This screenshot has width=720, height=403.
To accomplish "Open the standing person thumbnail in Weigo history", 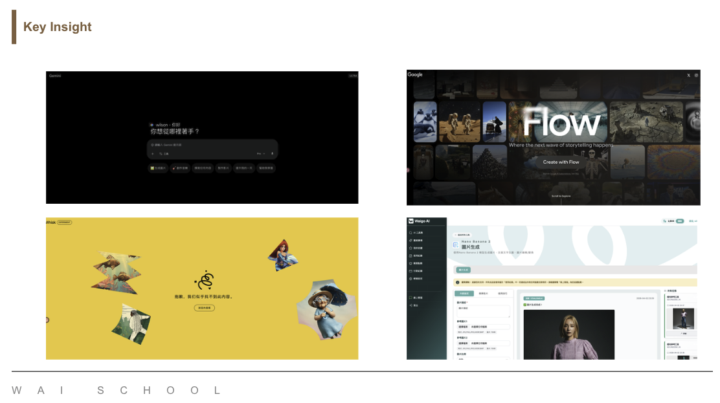I will tap(683, 319).
